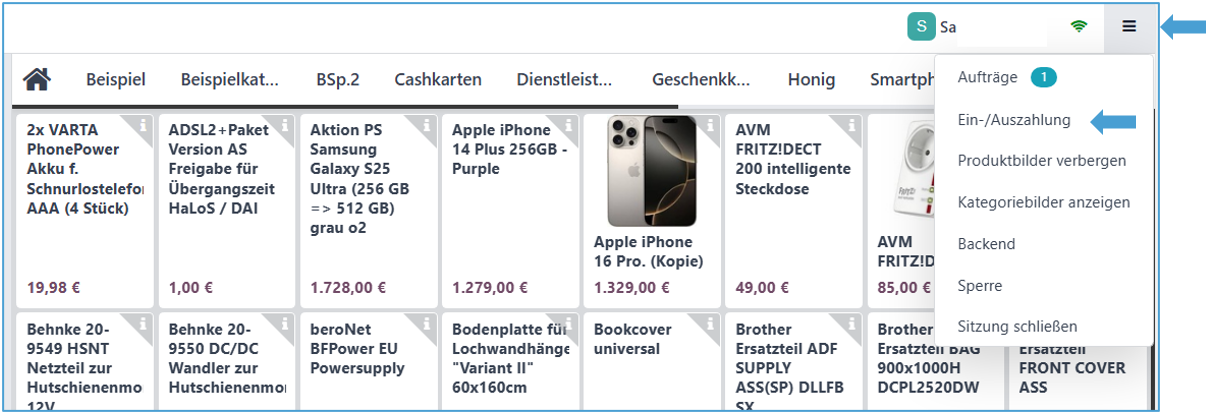1208x414 pixels.
Task: Open info icon on AVM FRITZ!DECT 200 card
Action: (x=853, y=125)
